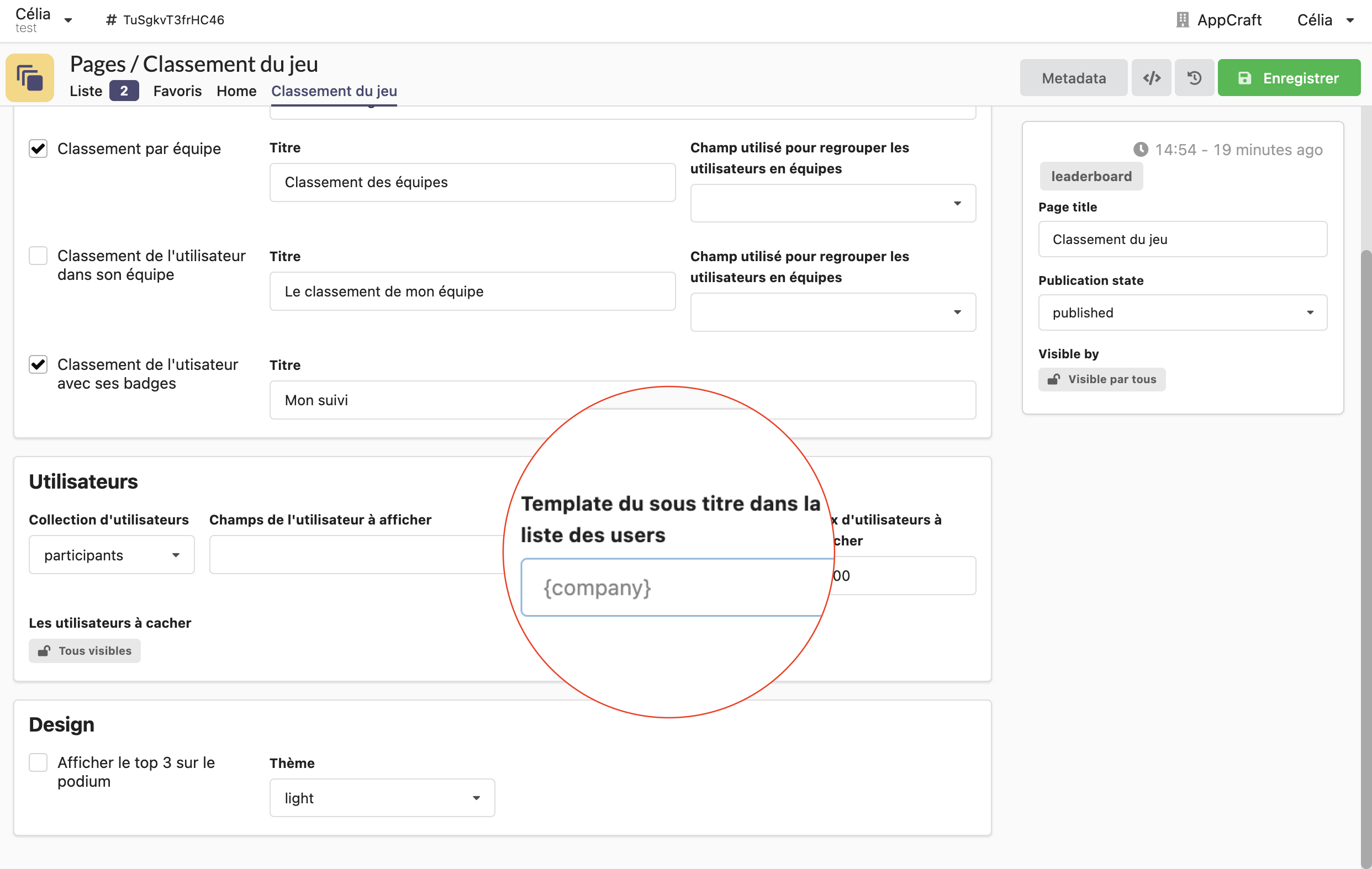Open the version history icon button

(x=1194, y=78)
